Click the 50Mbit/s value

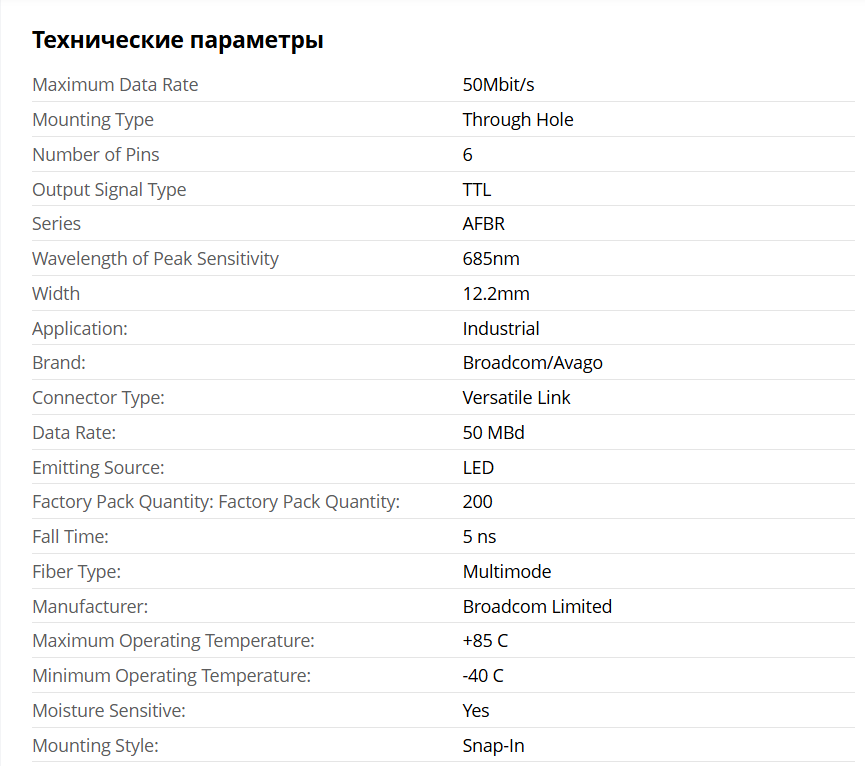coord(498,84)
